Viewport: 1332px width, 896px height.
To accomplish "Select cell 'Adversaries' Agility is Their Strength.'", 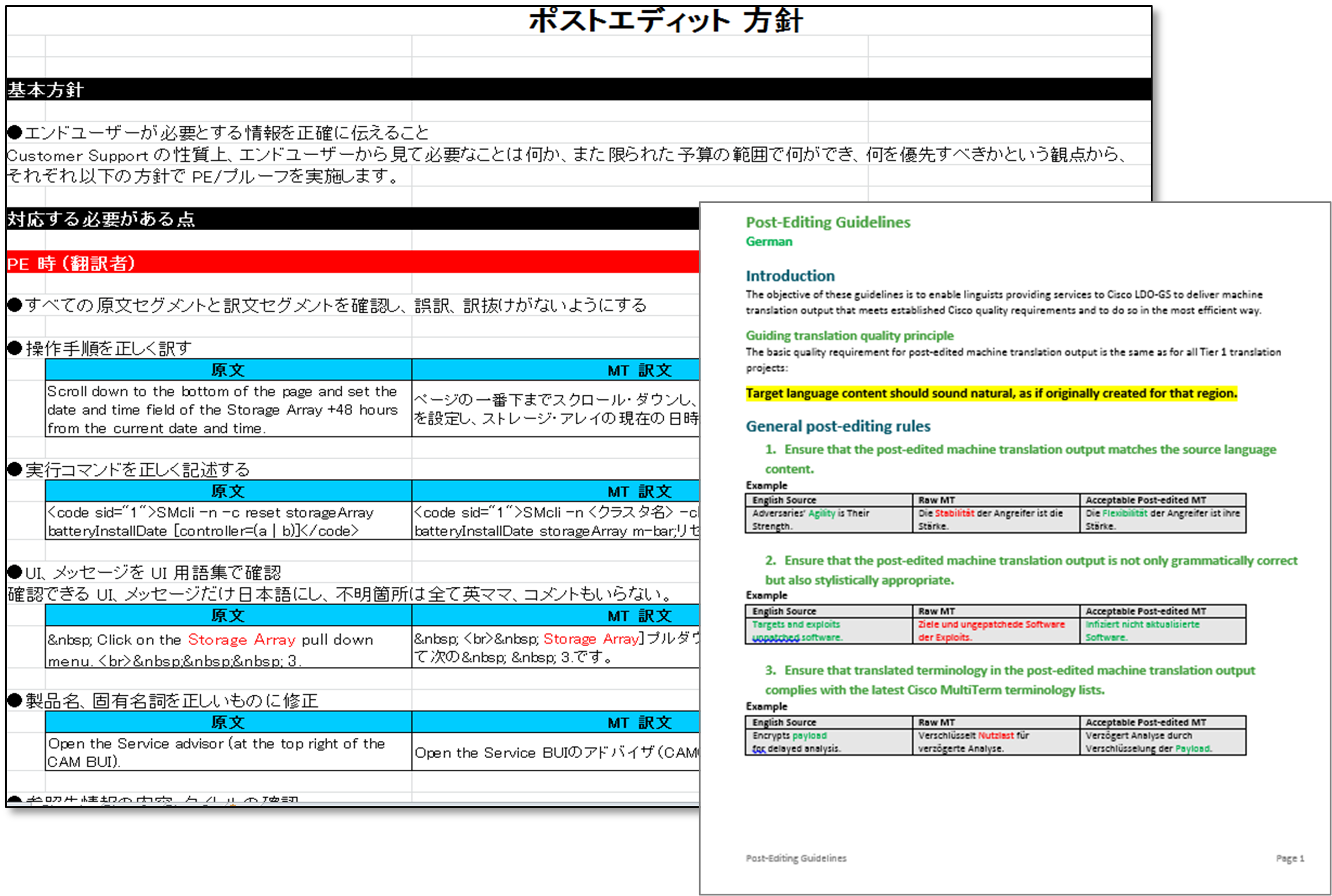I will pos(829,519).
